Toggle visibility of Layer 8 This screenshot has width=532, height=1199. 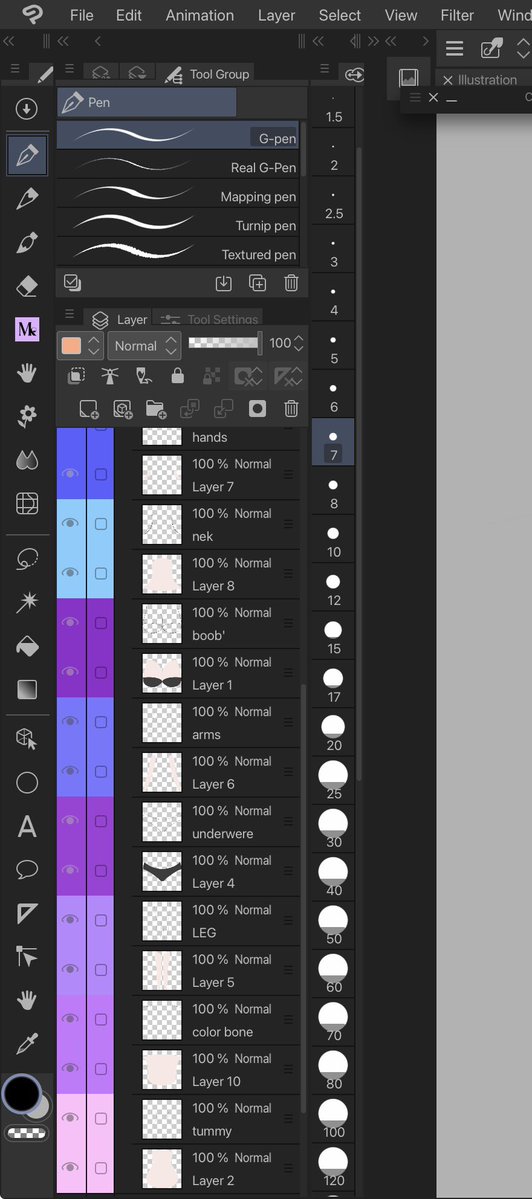click(71, 573)
